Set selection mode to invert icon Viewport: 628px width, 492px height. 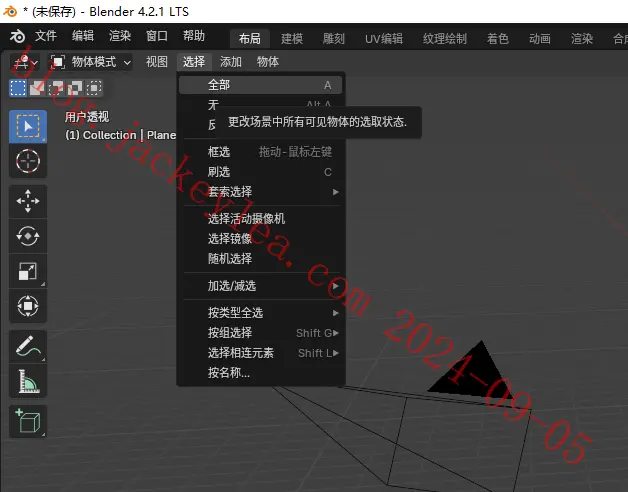click(75, 88)
